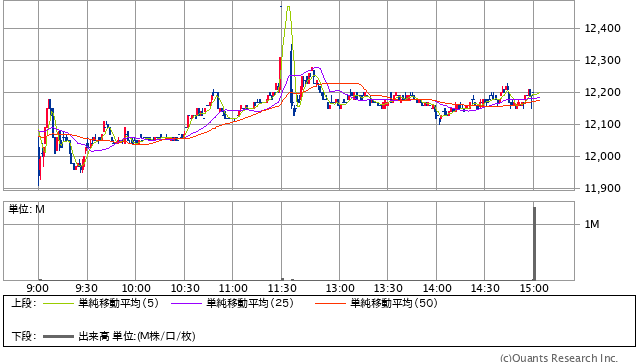Click the 単位: M volume unit label
This screenshot has height=362, width=638.
[26, 209]
